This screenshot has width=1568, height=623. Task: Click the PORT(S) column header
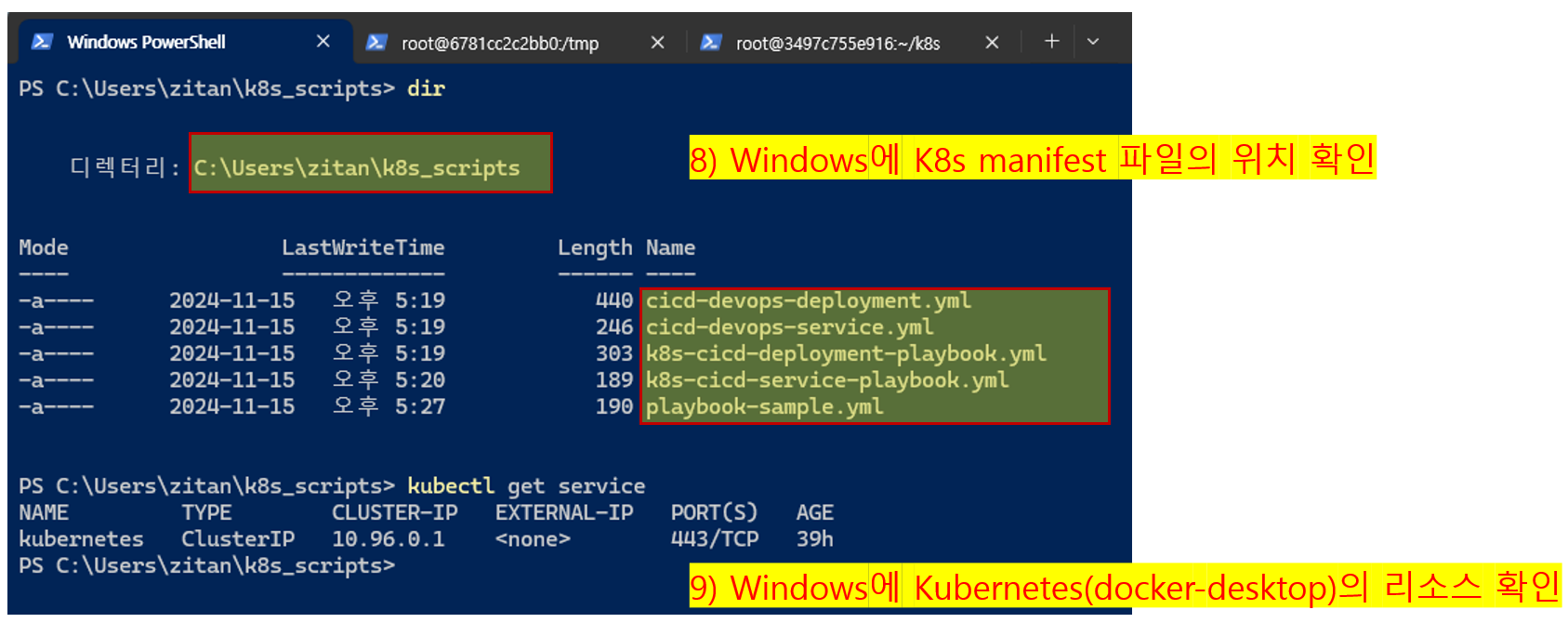[714, 512]
